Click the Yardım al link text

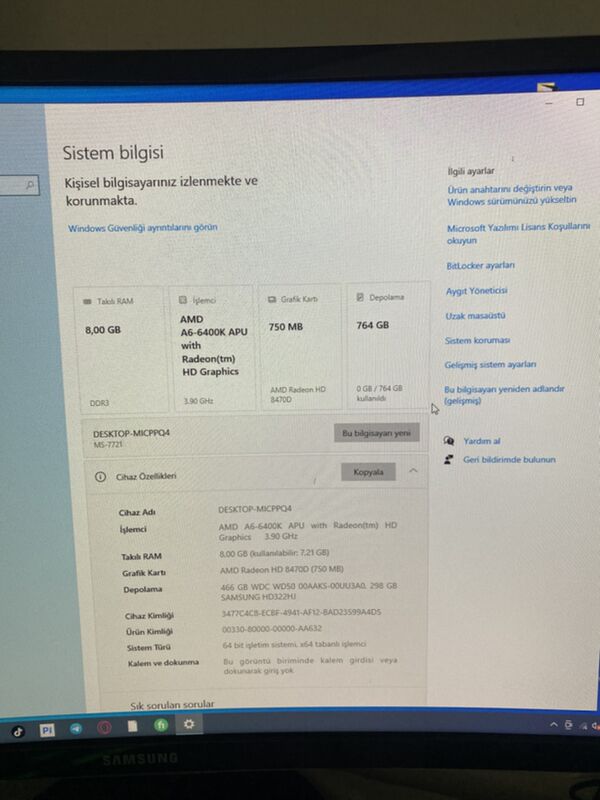[482, 441]
